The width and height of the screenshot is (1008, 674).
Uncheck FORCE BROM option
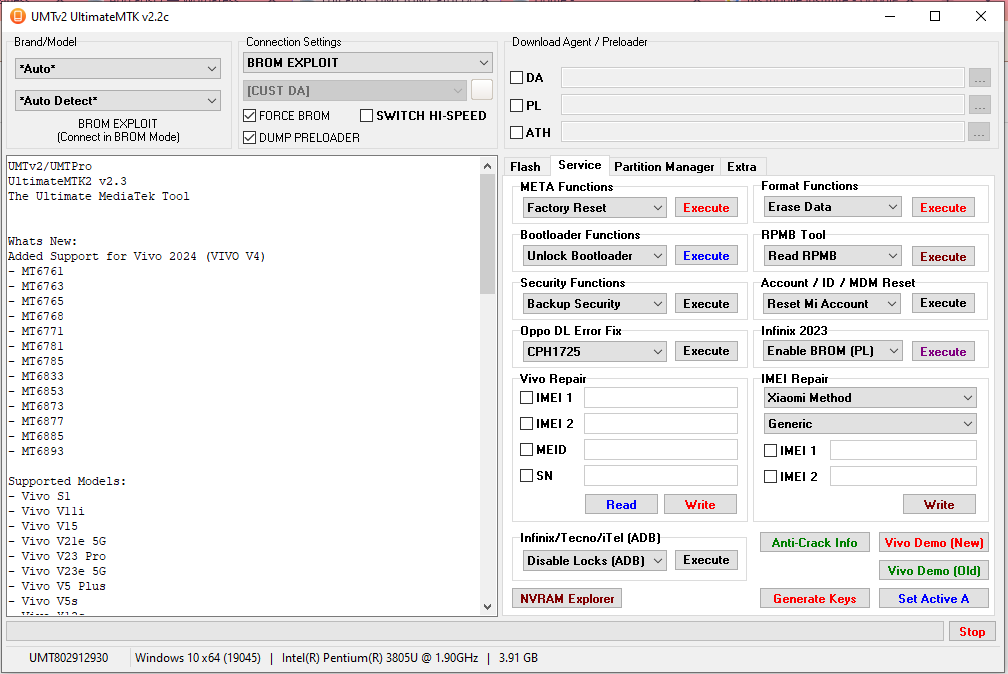tap(249, 116)
